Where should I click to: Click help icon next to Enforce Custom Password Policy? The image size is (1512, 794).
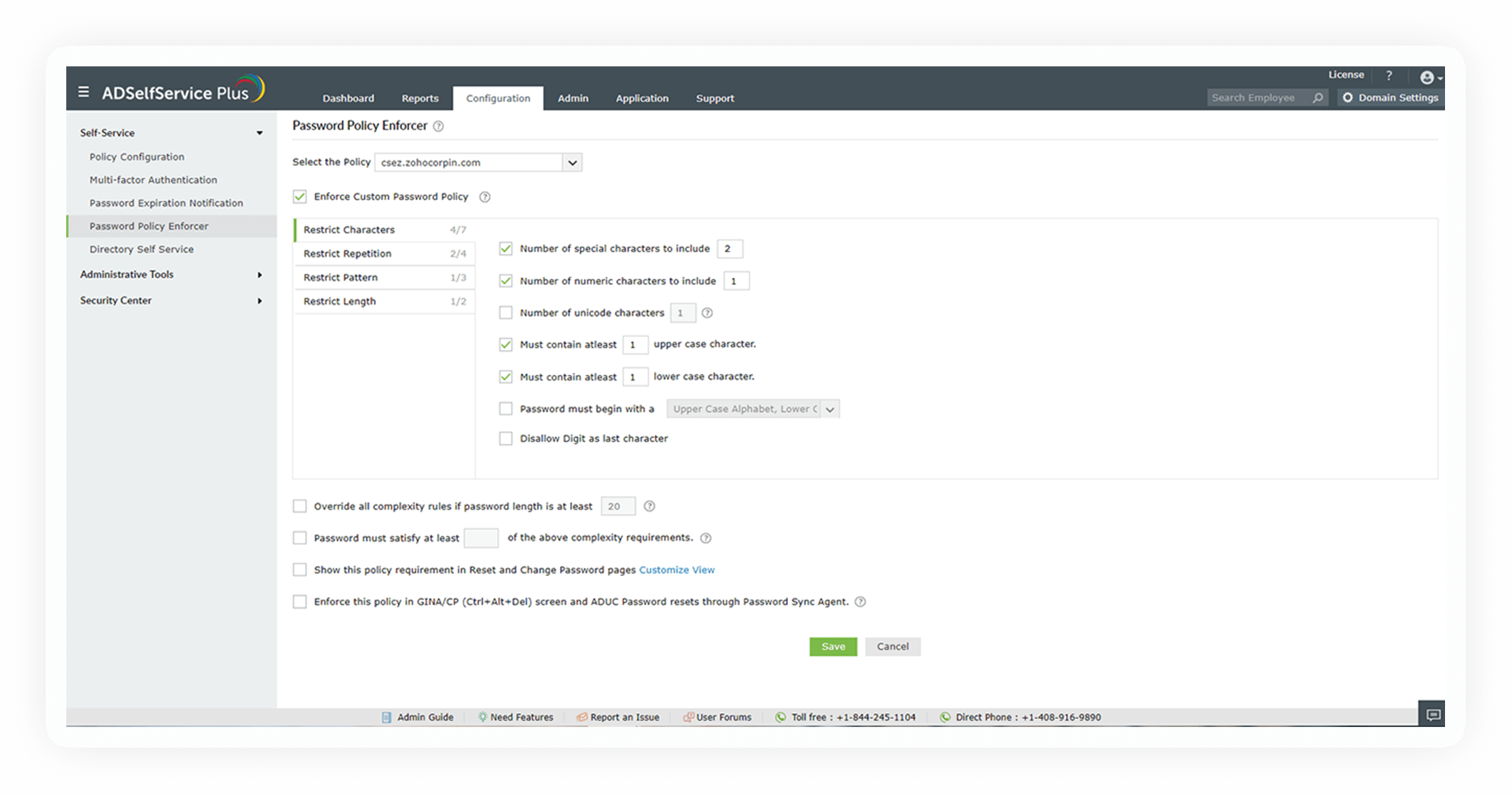click(485, 197)
